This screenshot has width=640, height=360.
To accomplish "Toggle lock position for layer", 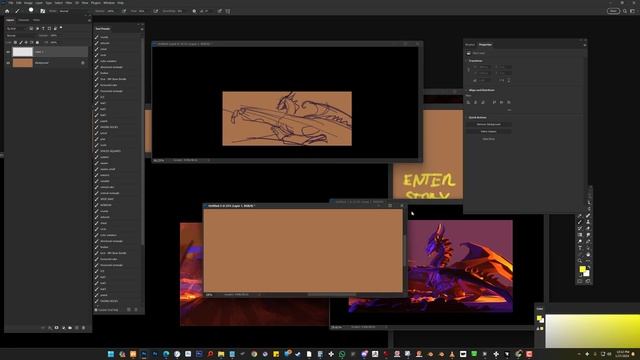I will pyautogui.click(x=26, y=42).
